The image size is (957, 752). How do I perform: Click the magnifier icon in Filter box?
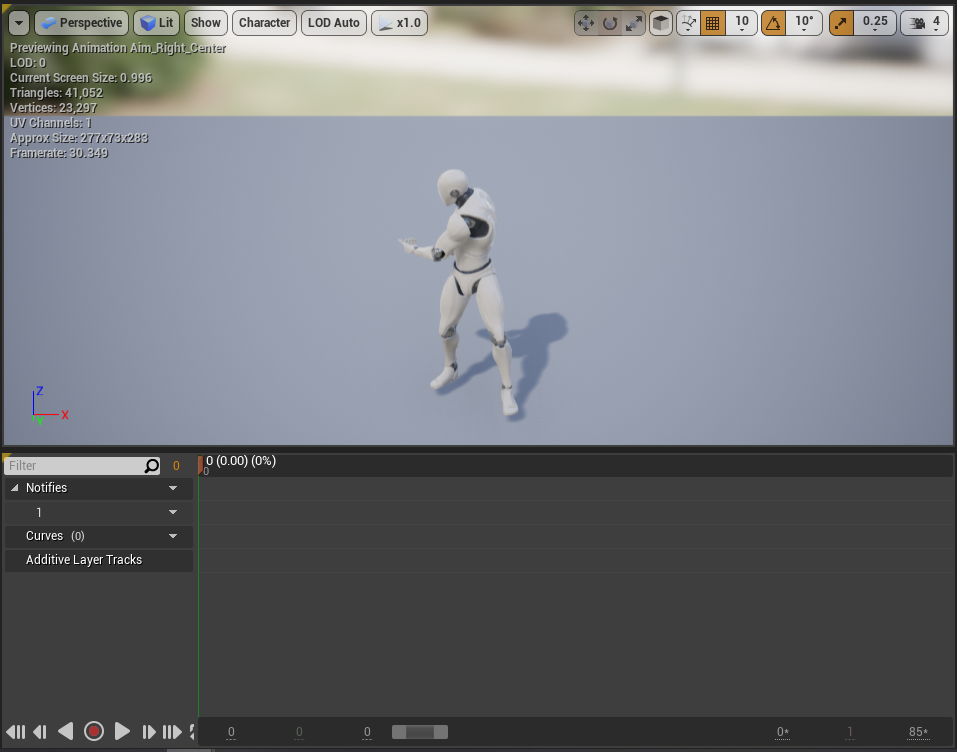(151, 466)
